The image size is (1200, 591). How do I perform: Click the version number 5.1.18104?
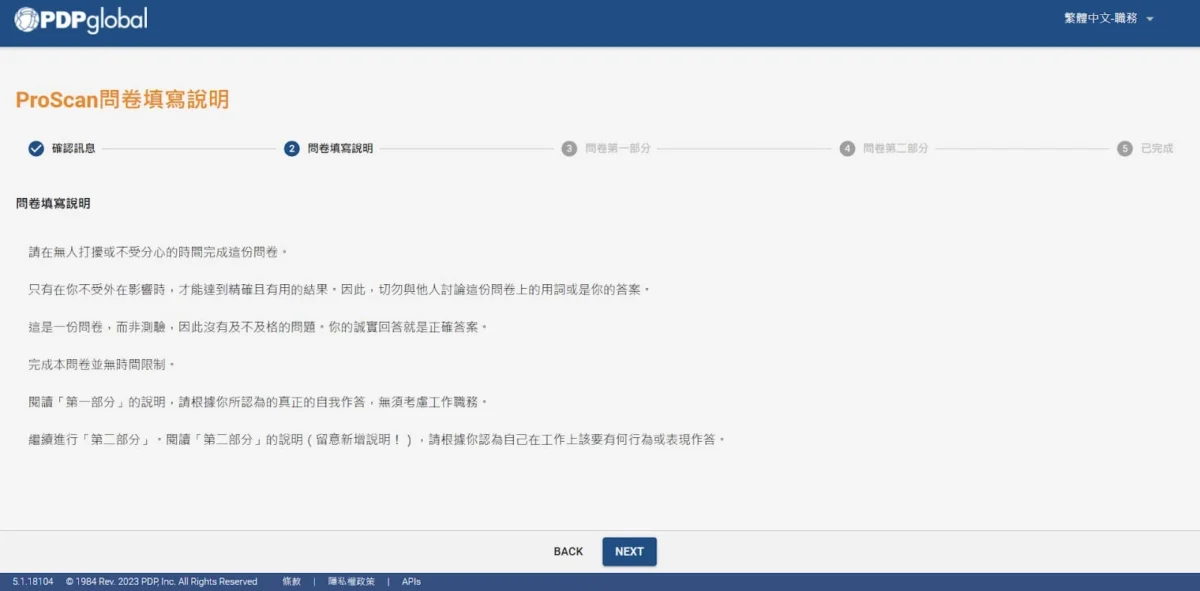point(32,582)
